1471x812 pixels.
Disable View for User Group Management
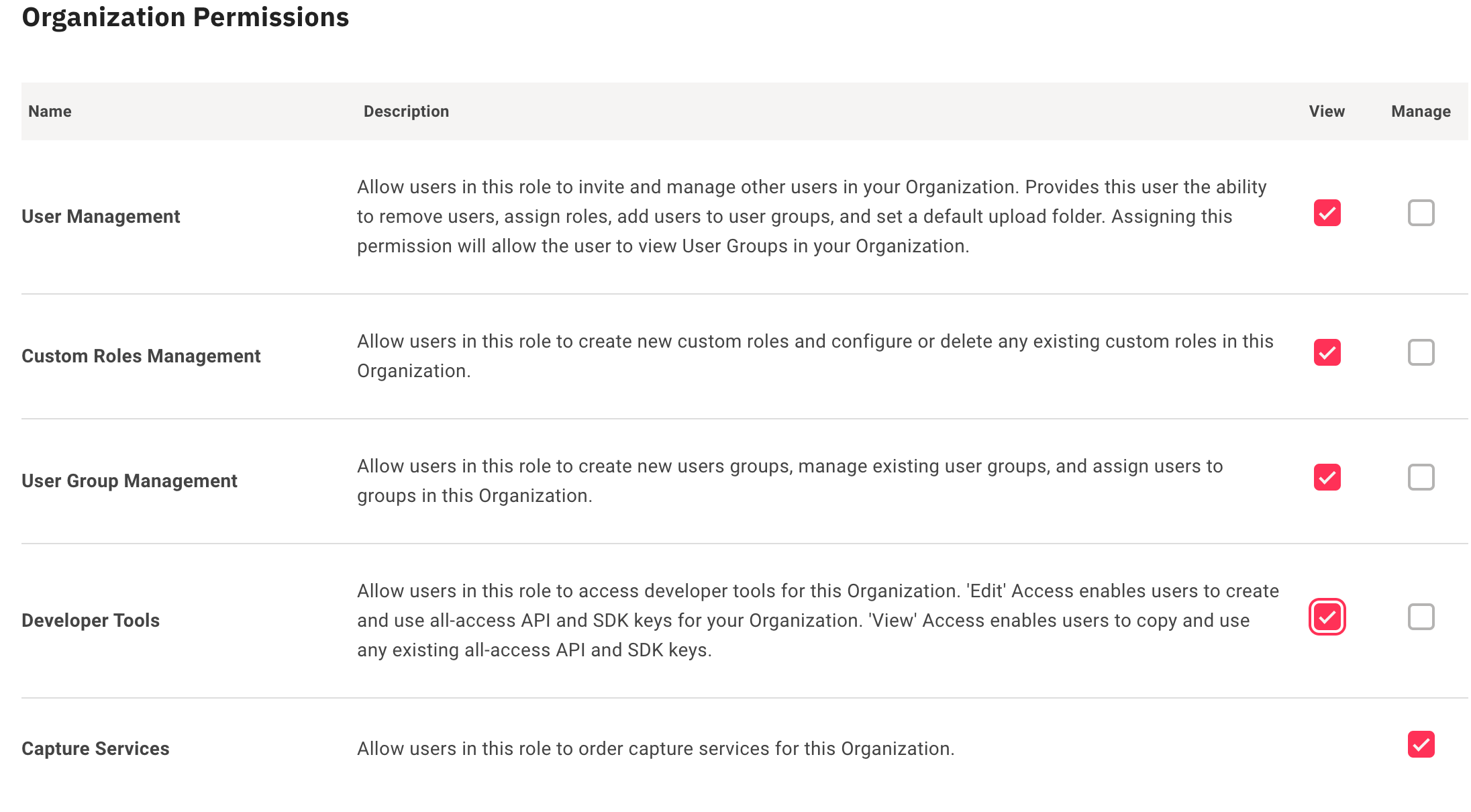(1326, 477)
